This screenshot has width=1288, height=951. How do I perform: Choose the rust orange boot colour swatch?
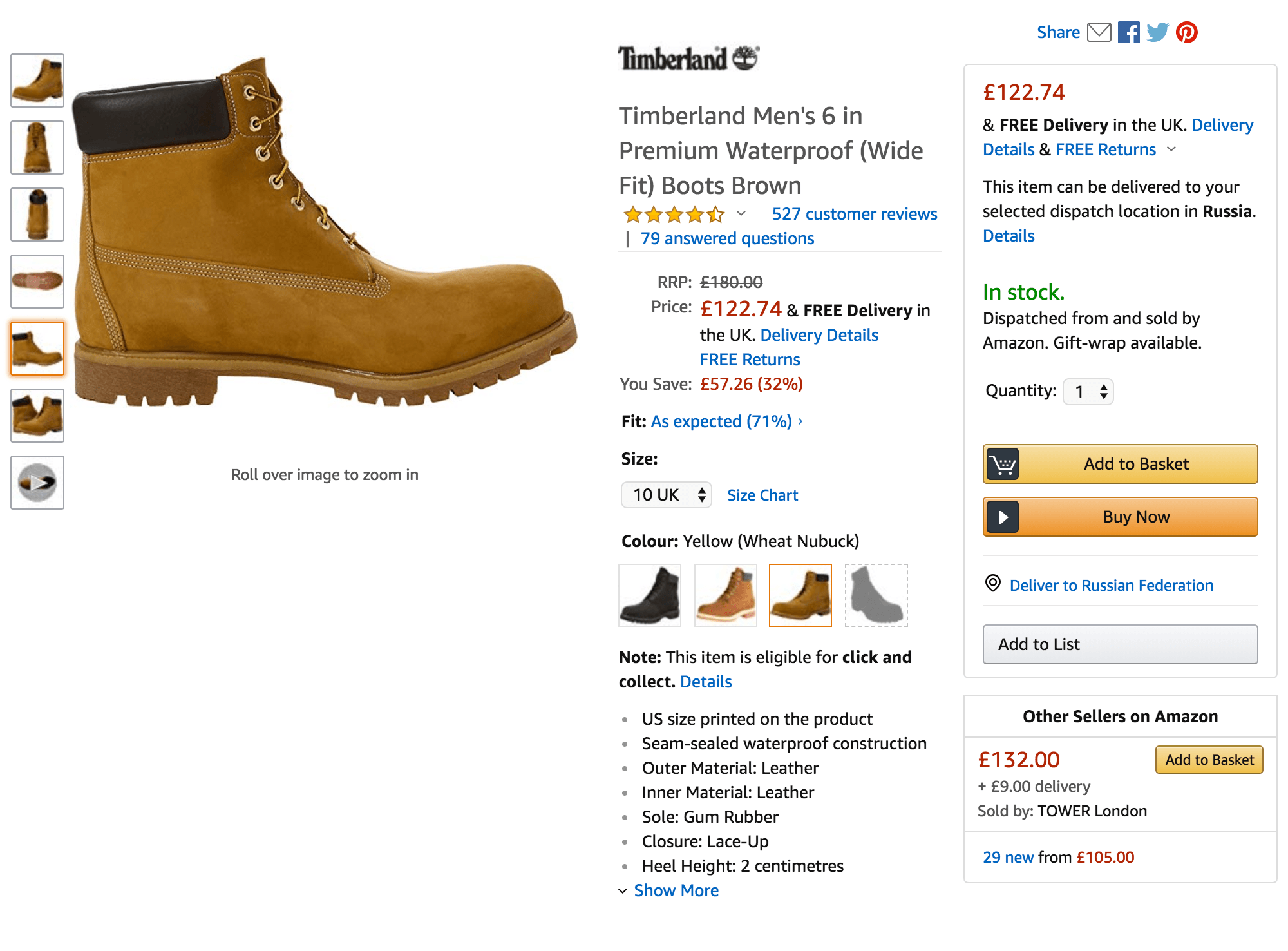[726, 595]
